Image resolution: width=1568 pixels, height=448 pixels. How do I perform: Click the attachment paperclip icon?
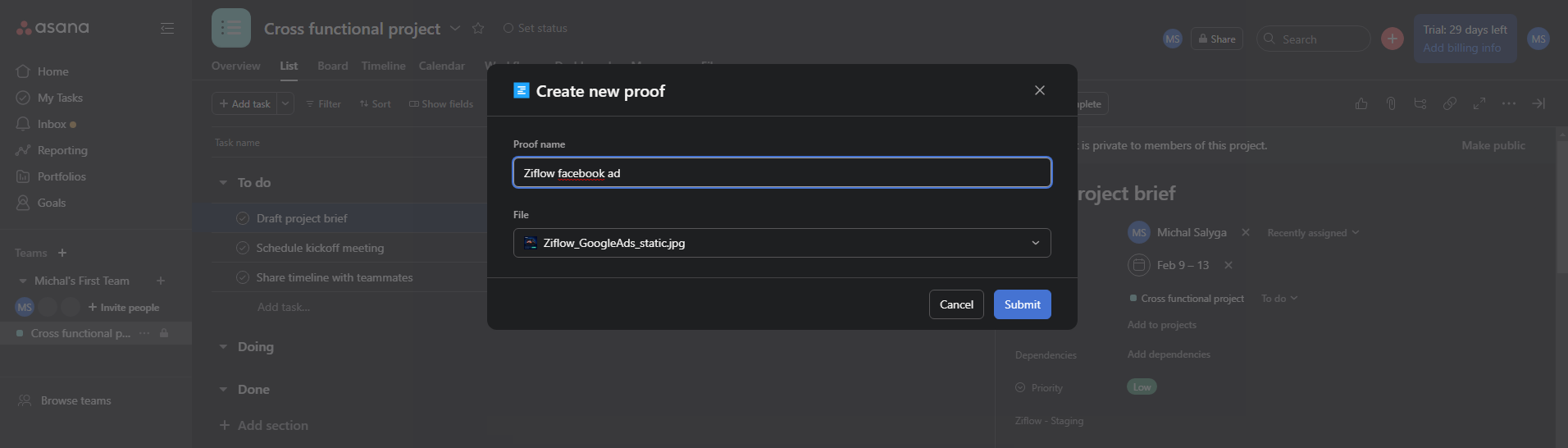[x=1391, y=103]
